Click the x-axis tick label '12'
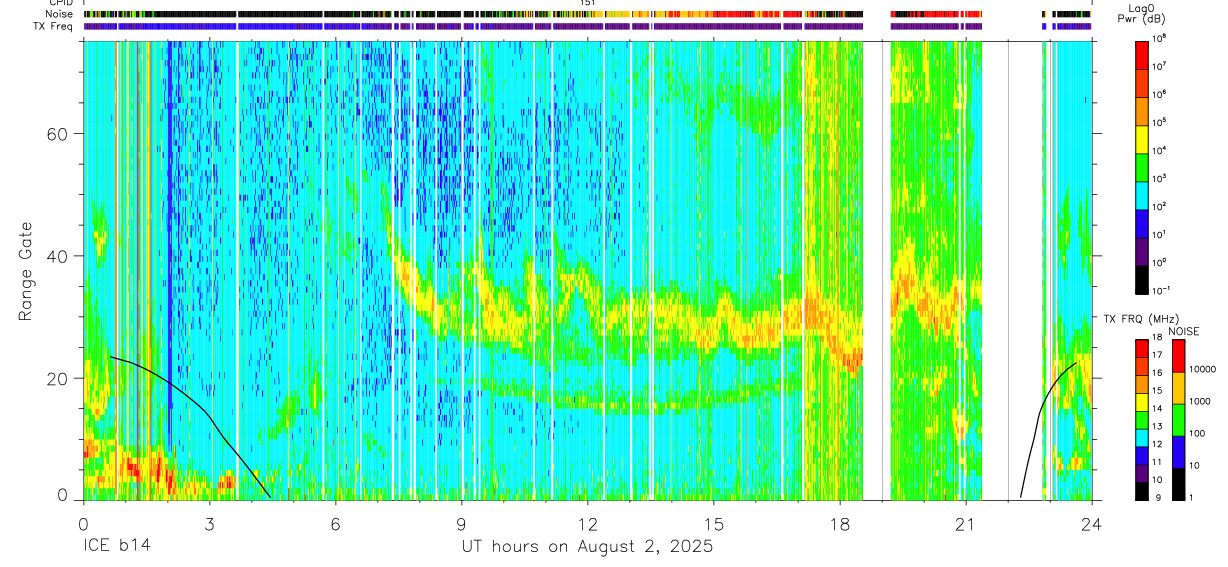Viewport: 1228px width, 567px height. [587, 522]
